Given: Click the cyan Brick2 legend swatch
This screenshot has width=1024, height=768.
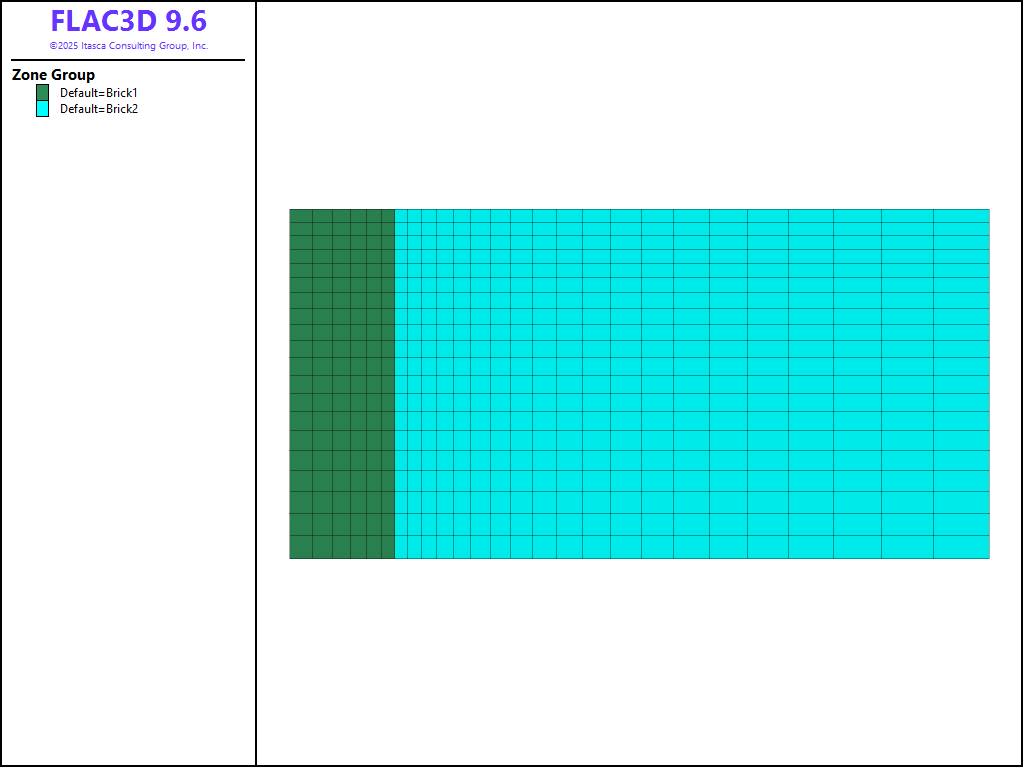Looking at the screenshot, I should [42, 109].
